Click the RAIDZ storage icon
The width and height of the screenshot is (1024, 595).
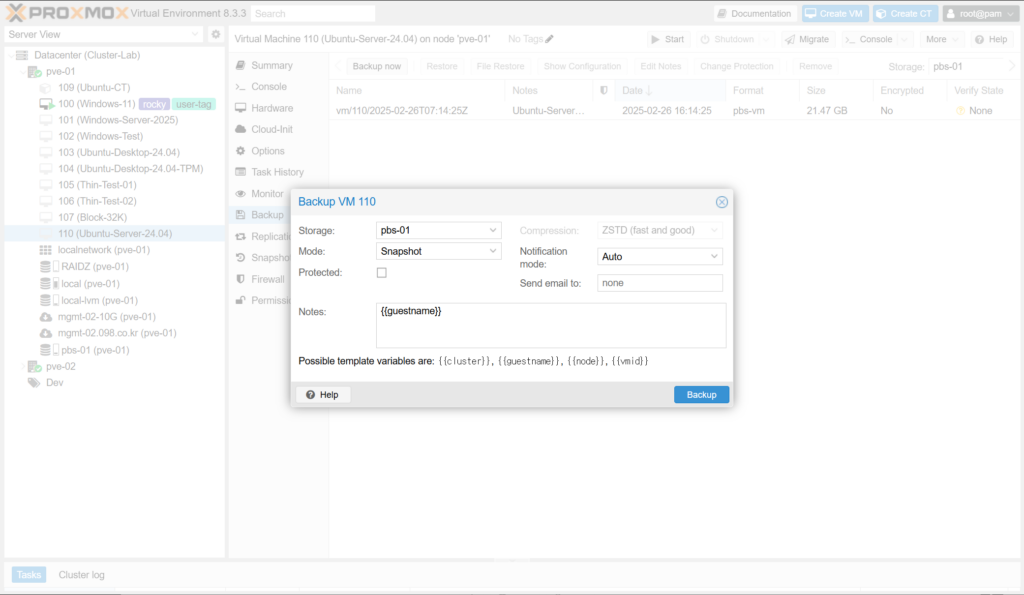pos(46,267)
